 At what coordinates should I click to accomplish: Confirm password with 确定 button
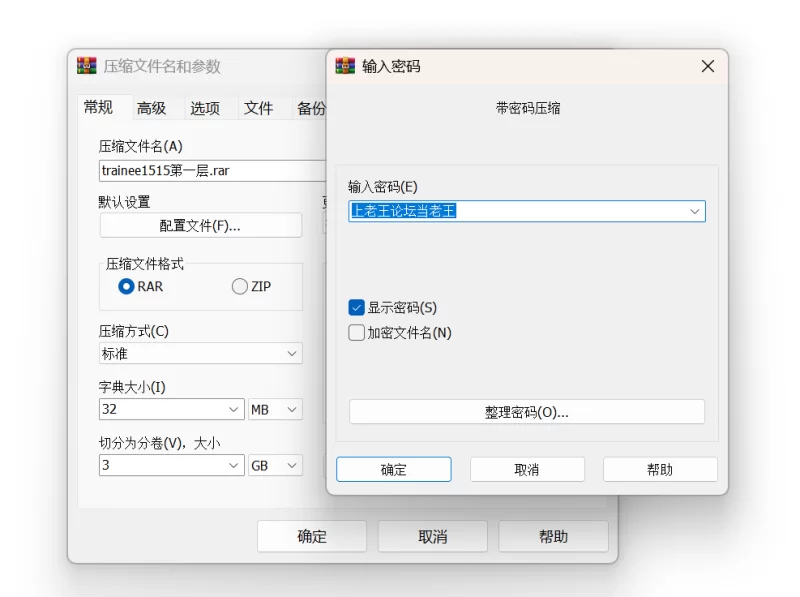[393, 470]
